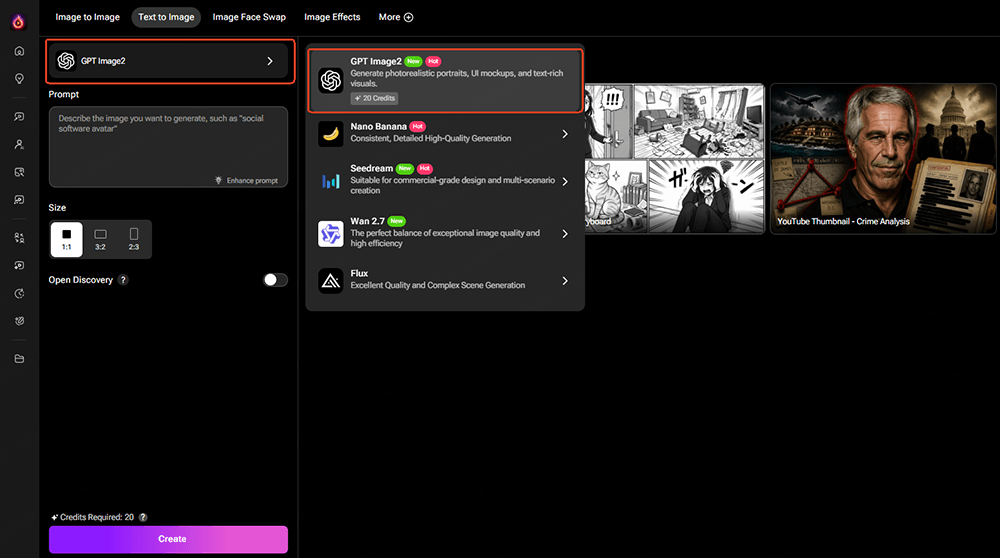
Task: Select the 2:3 portrait size option
Action: (134, 239)
